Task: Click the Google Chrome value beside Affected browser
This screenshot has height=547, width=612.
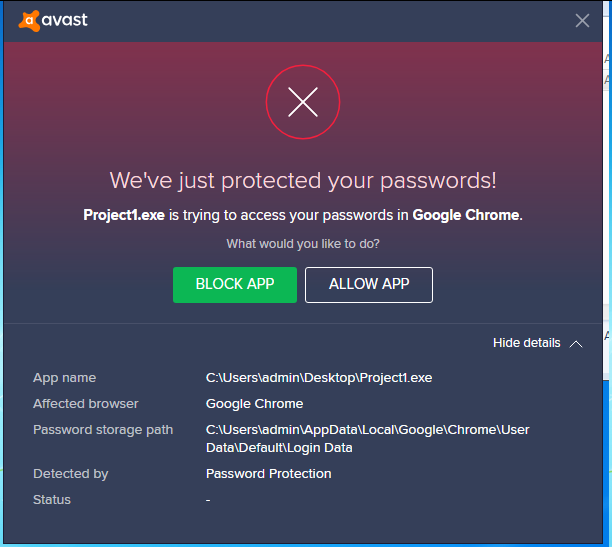Action: point(254,404)
